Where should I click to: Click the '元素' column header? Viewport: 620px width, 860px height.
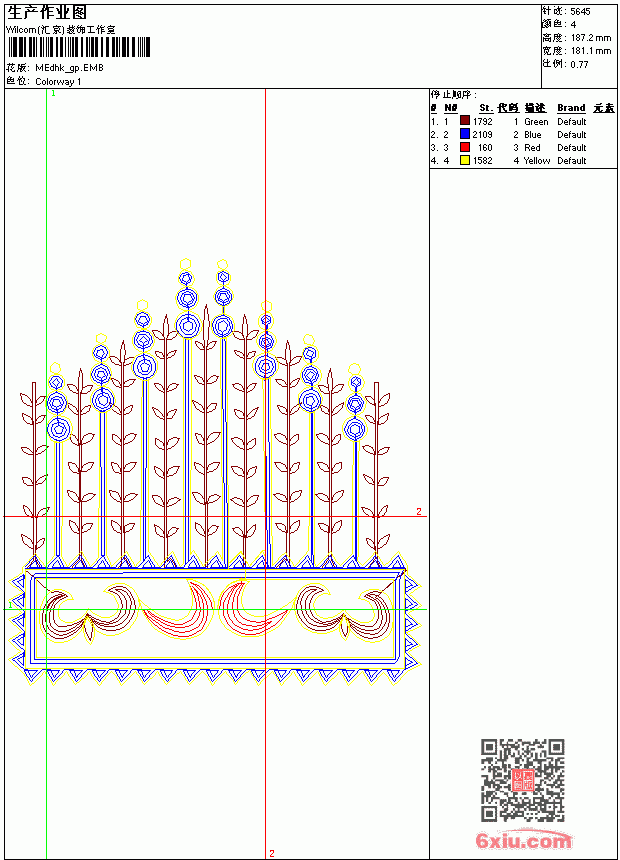pos(604,108)
